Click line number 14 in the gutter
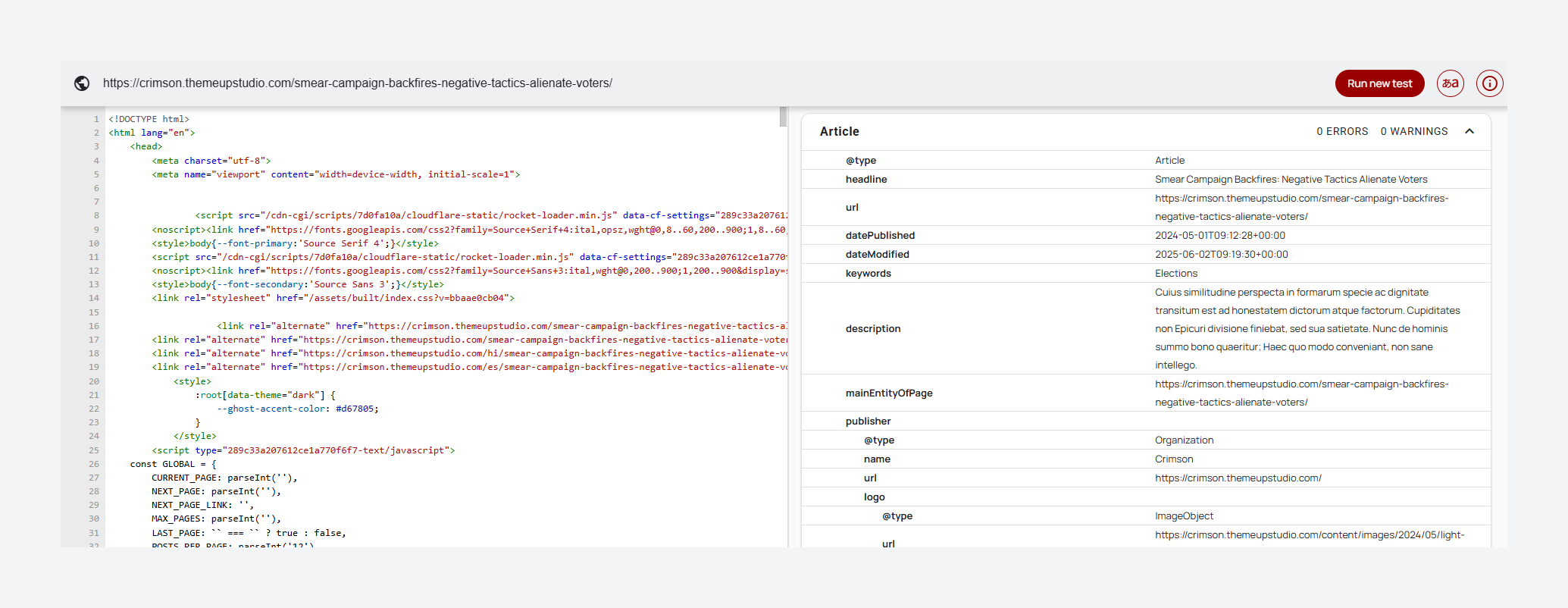 (94, 298)
